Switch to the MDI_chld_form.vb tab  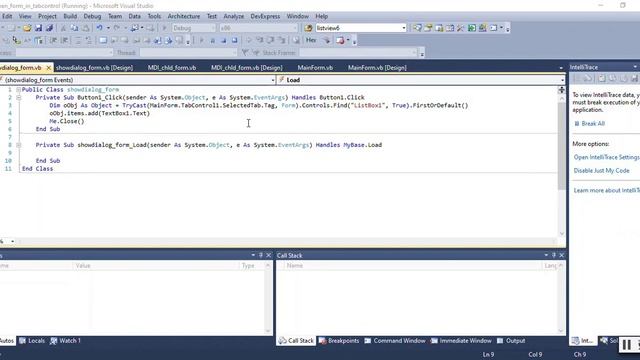tap(172, 68)
